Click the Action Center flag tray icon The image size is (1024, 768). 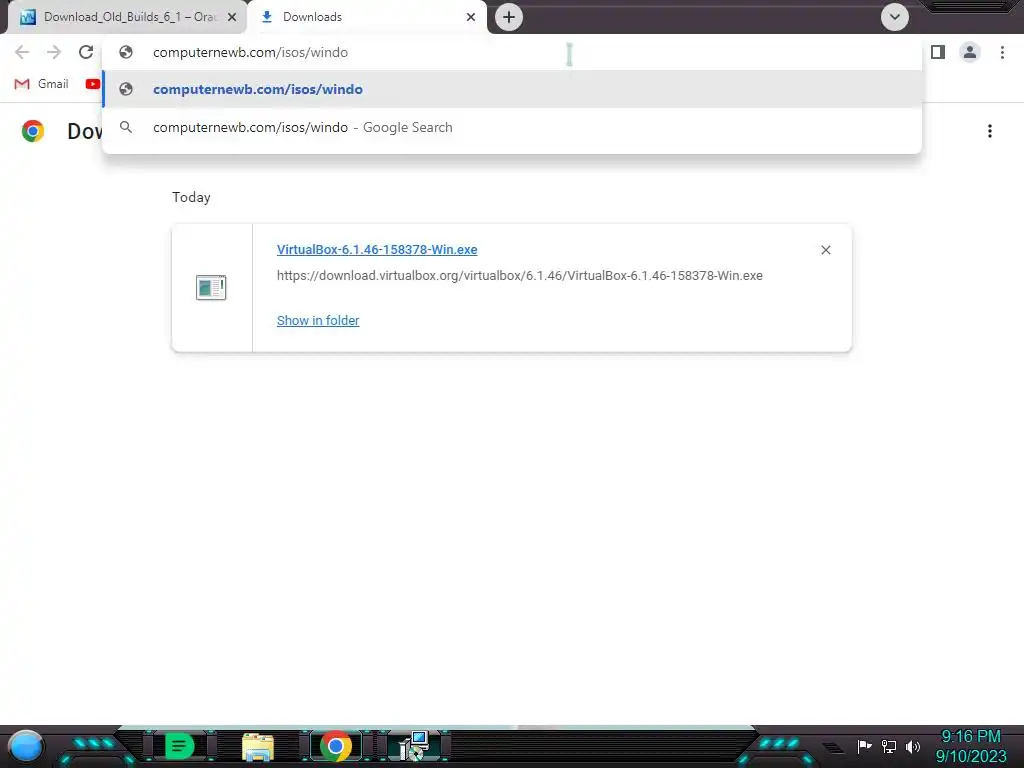(x=864, y=746)
